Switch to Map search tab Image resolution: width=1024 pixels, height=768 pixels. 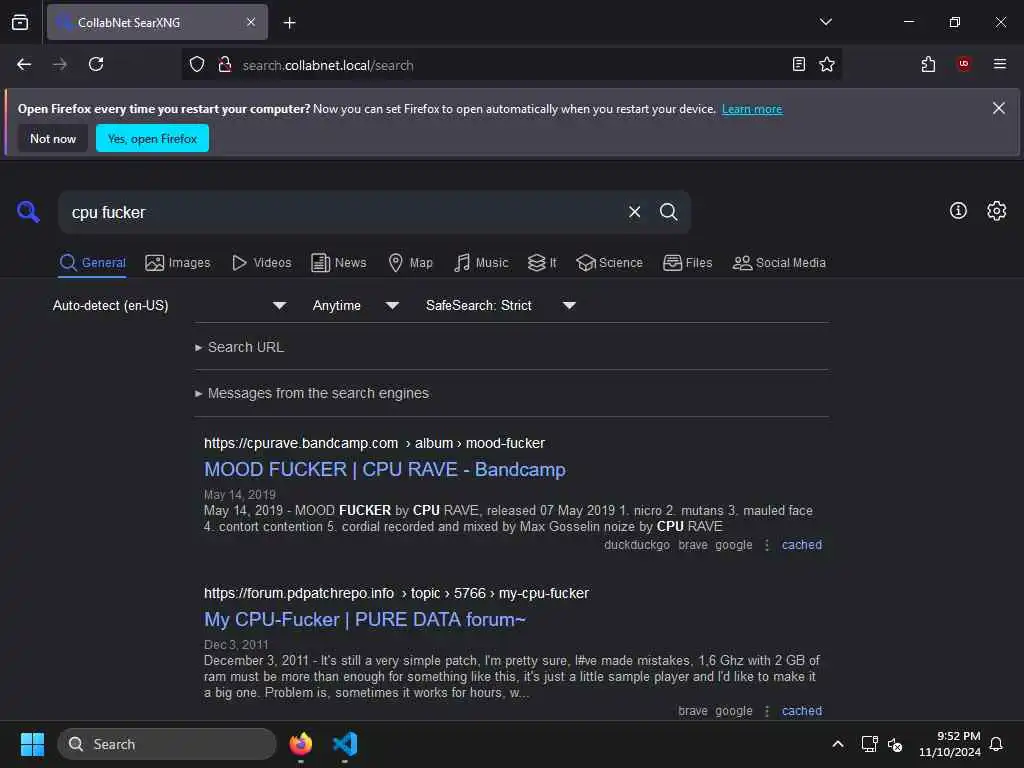pos(410,263)
